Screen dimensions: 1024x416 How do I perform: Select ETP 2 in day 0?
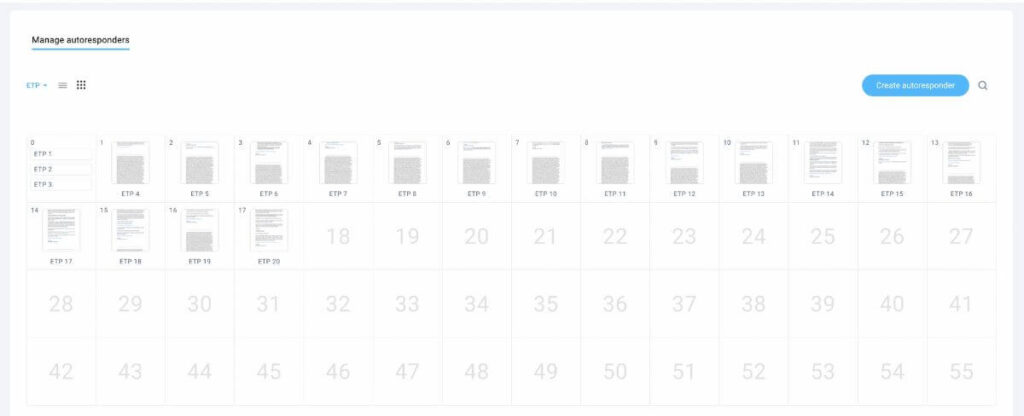pyautogui.click(x=61, y=169)
